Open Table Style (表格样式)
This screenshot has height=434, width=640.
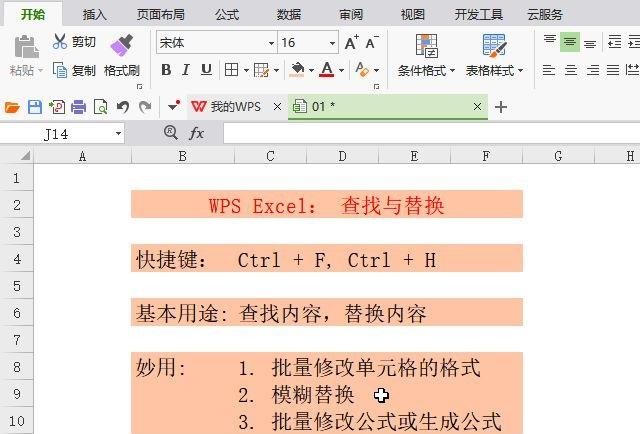pos(494,56)
